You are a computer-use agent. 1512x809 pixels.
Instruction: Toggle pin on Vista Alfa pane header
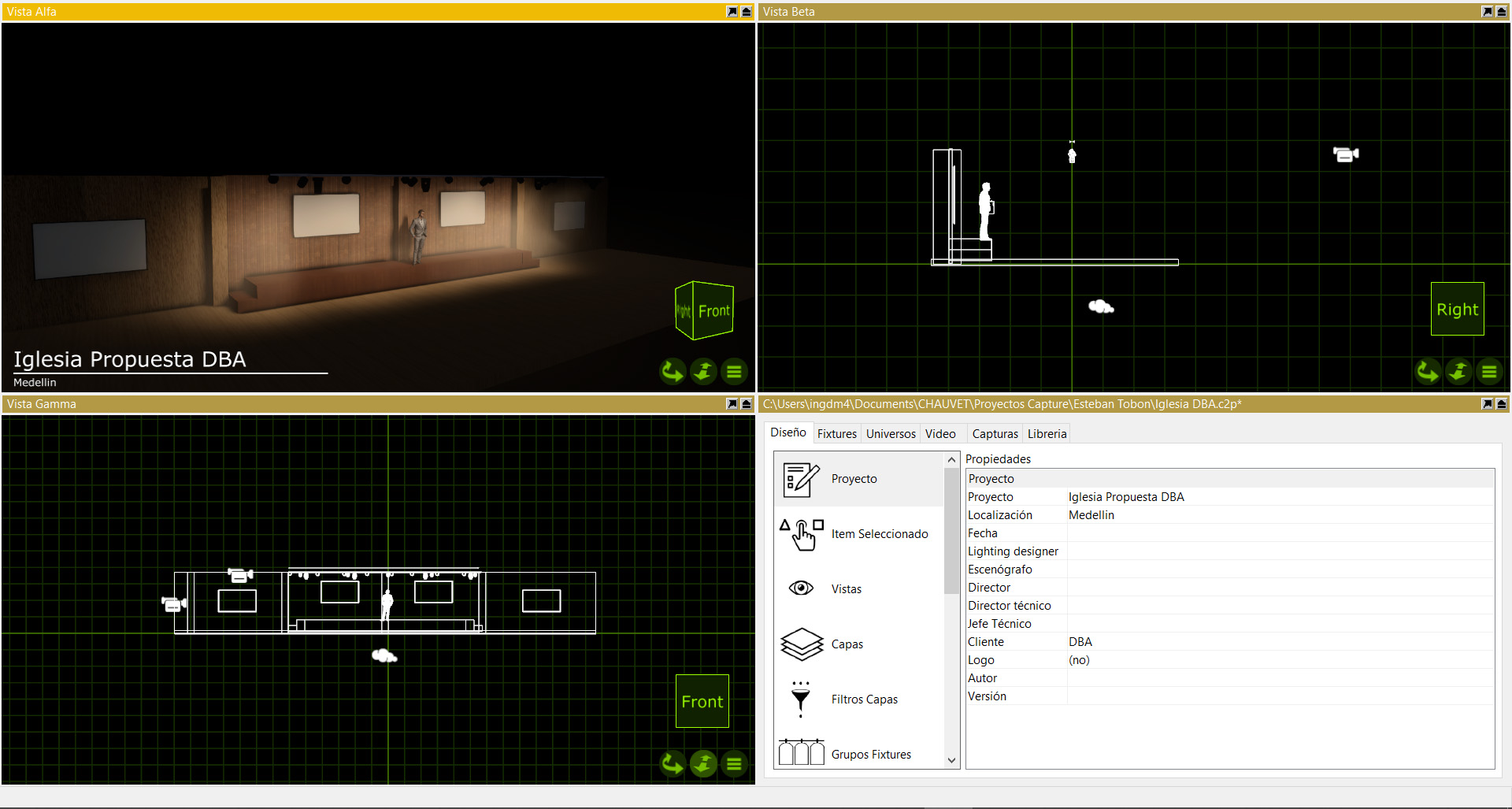tap(732, 12)
